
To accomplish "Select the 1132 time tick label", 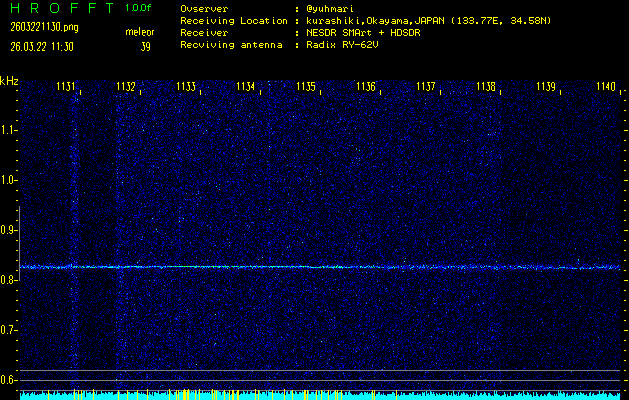I will tap(126, 87).
